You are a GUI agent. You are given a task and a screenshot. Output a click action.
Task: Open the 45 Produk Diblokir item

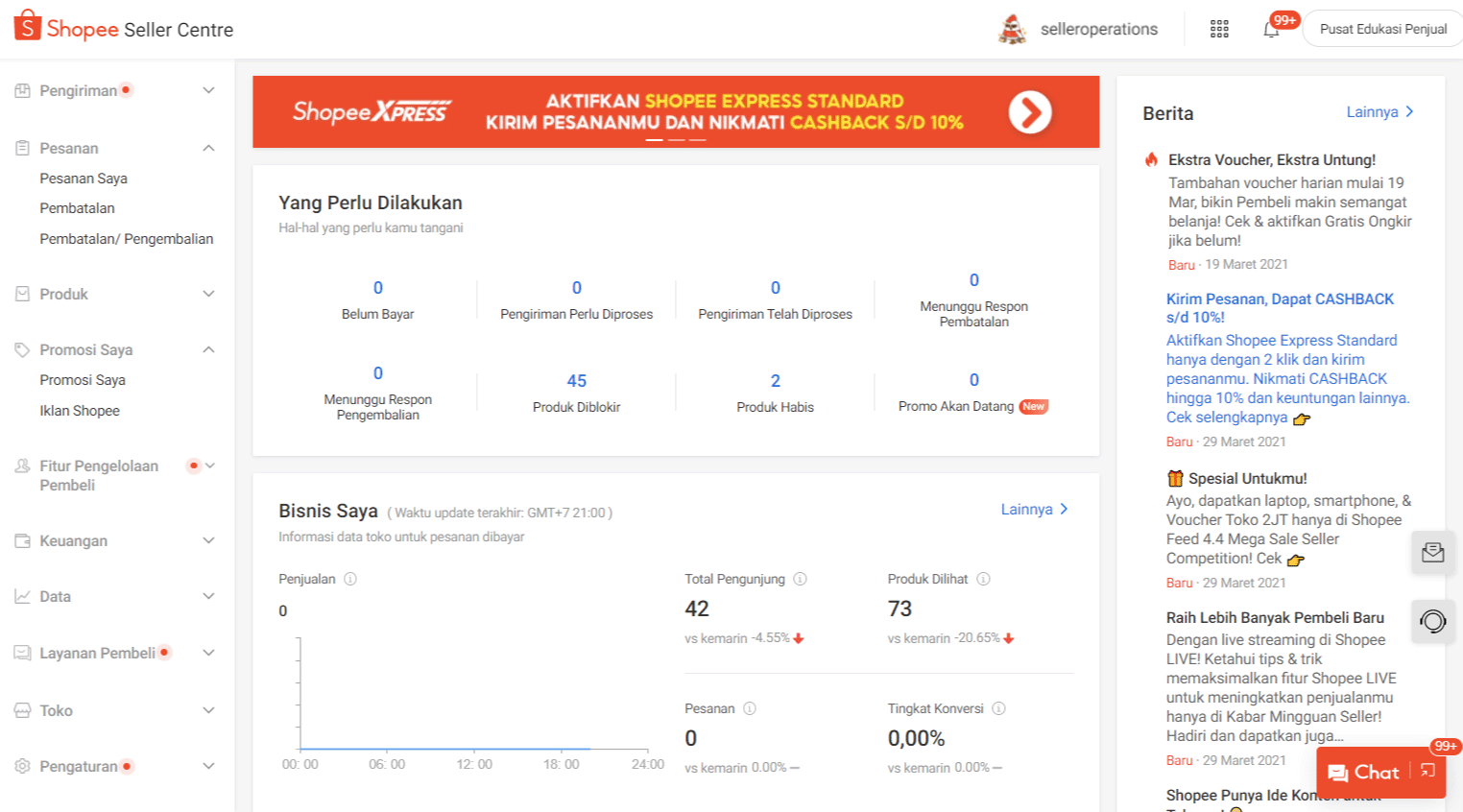tap(577, 393)
